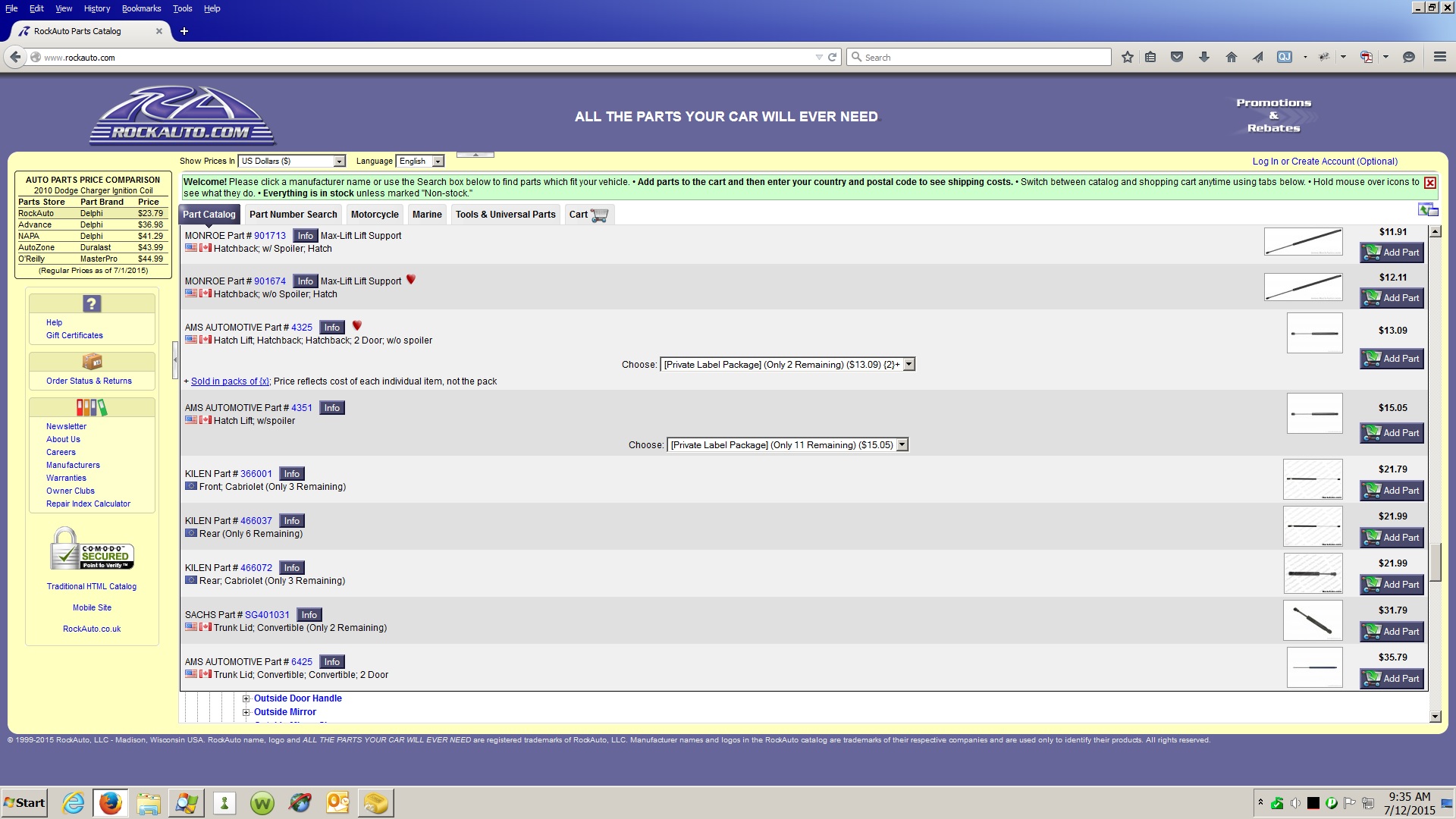Open the Outlook taskbar icon

pyautogui.click(x=338, y=802)
